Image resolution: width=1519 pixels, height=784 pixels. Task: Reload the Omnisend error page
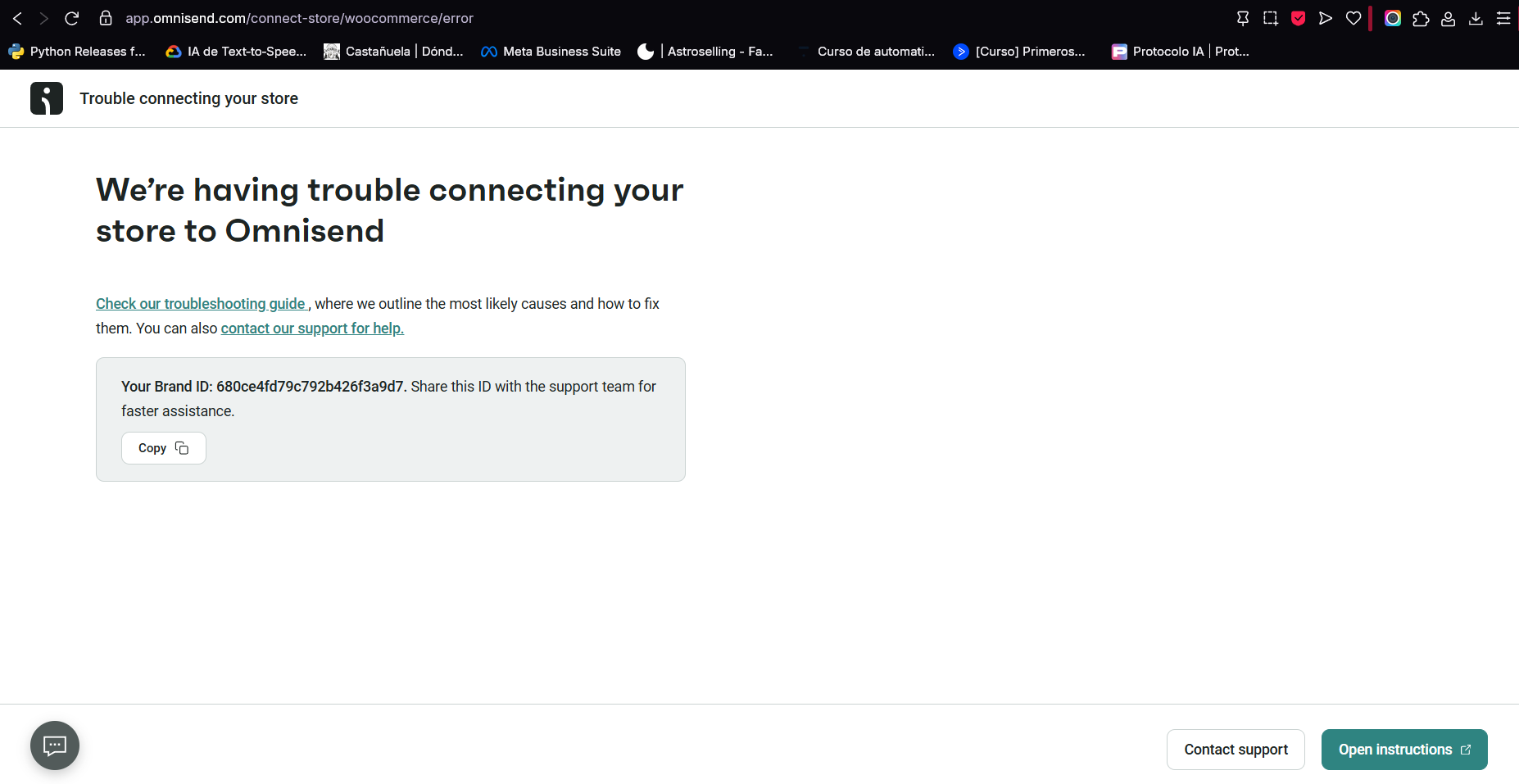72,18
